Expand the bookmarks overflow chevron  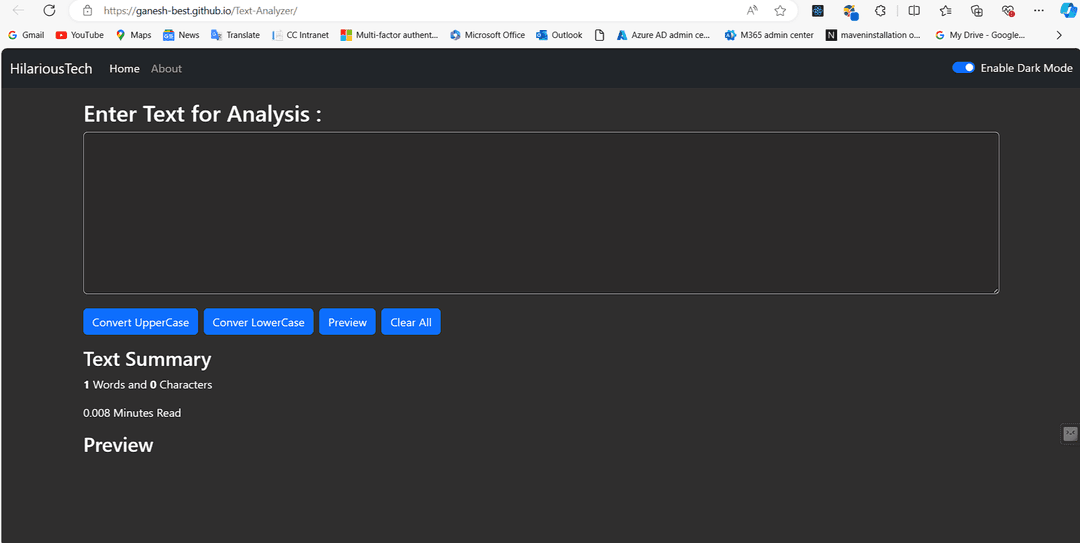point(1059,35)
